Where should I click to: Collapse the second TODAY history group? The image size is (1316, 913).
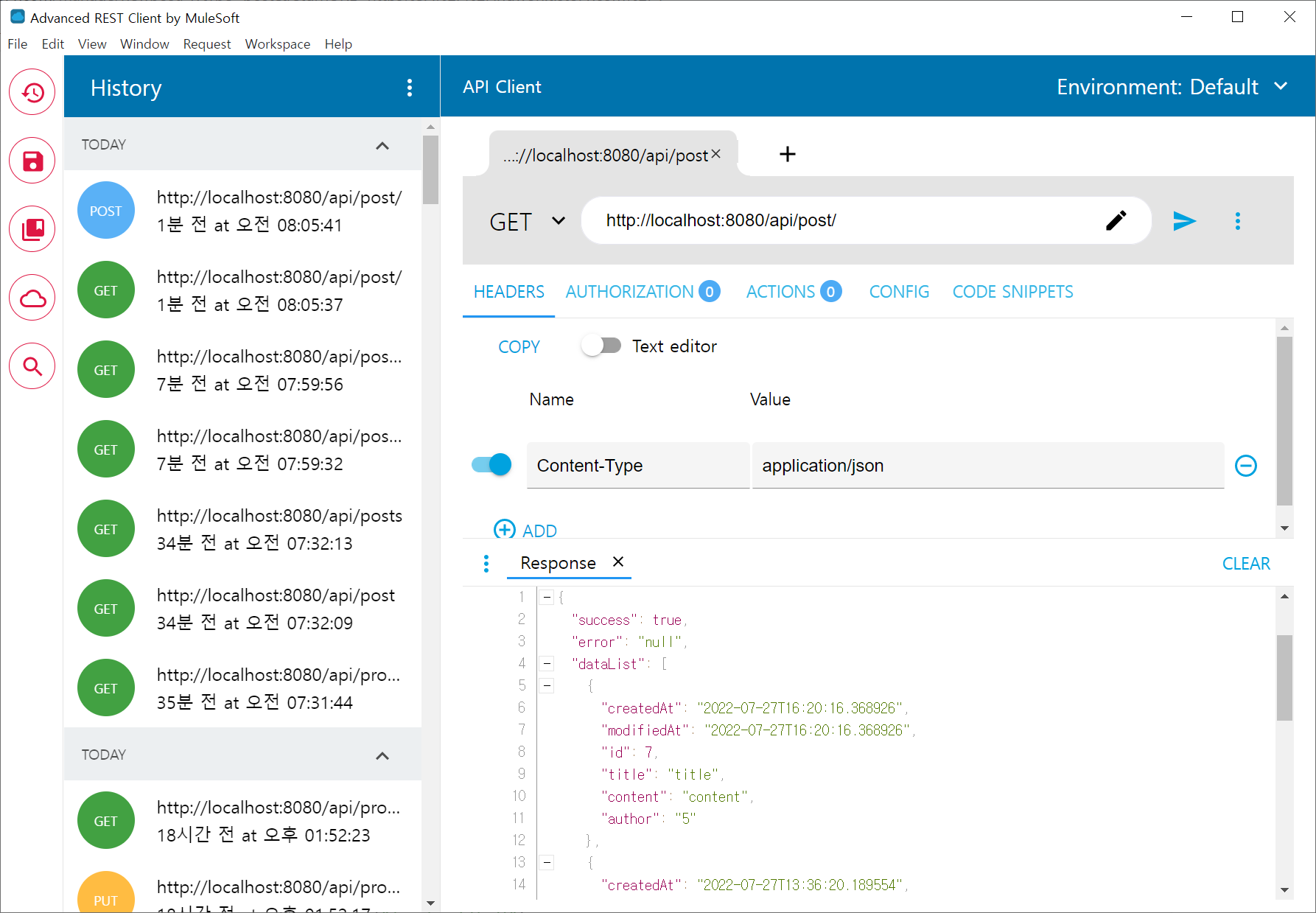(x=382, y=755)
